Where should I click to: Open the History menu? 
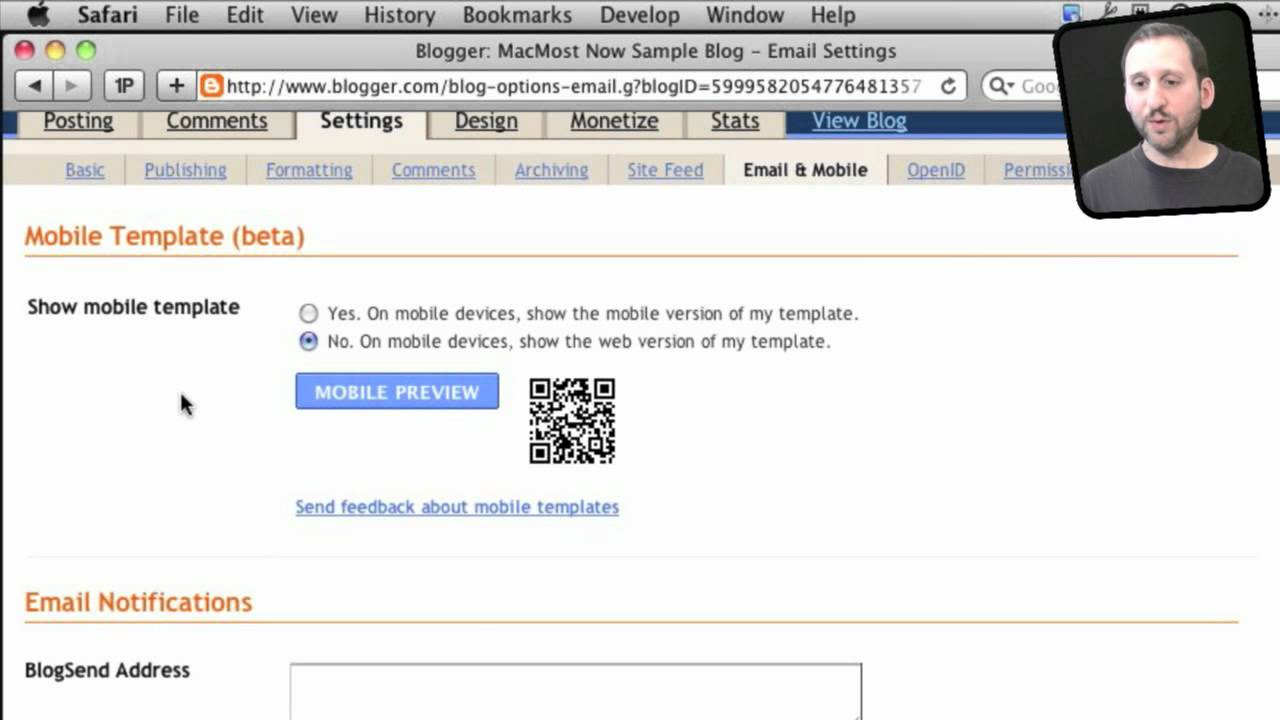coord(399,15)
